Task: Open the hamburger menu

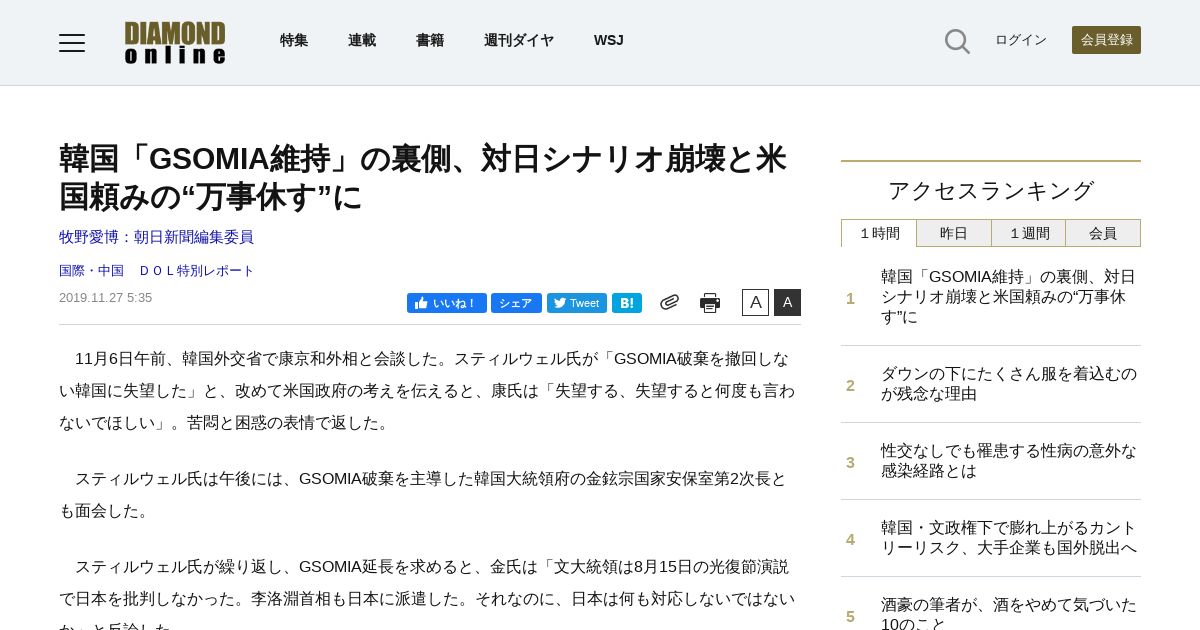Action: (x=72, y=42)
